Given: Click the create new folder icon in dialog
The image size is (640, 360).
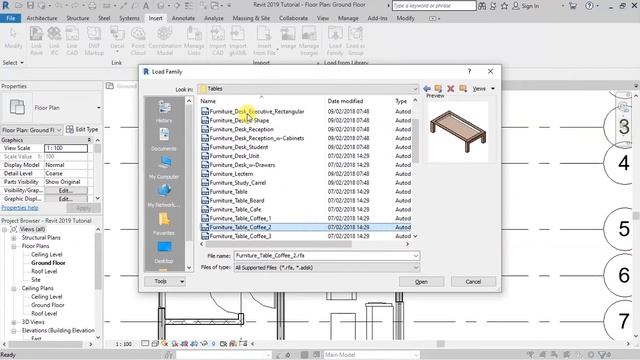Looking at the screenshot, I should tap(463, 88).
